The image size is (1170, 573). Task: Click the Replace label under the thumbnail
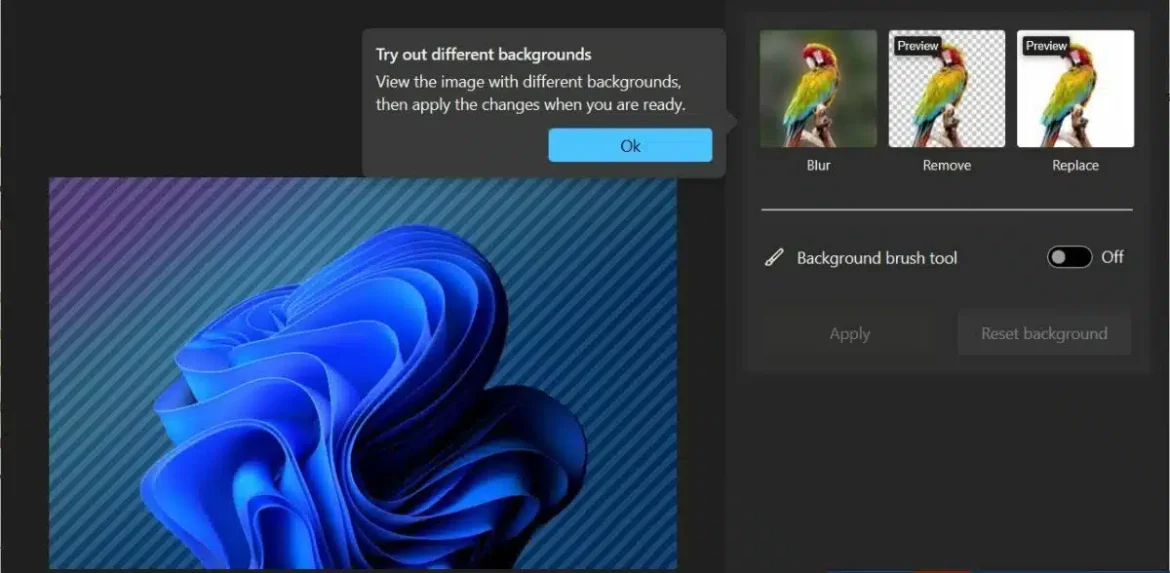coord(1075,166)
